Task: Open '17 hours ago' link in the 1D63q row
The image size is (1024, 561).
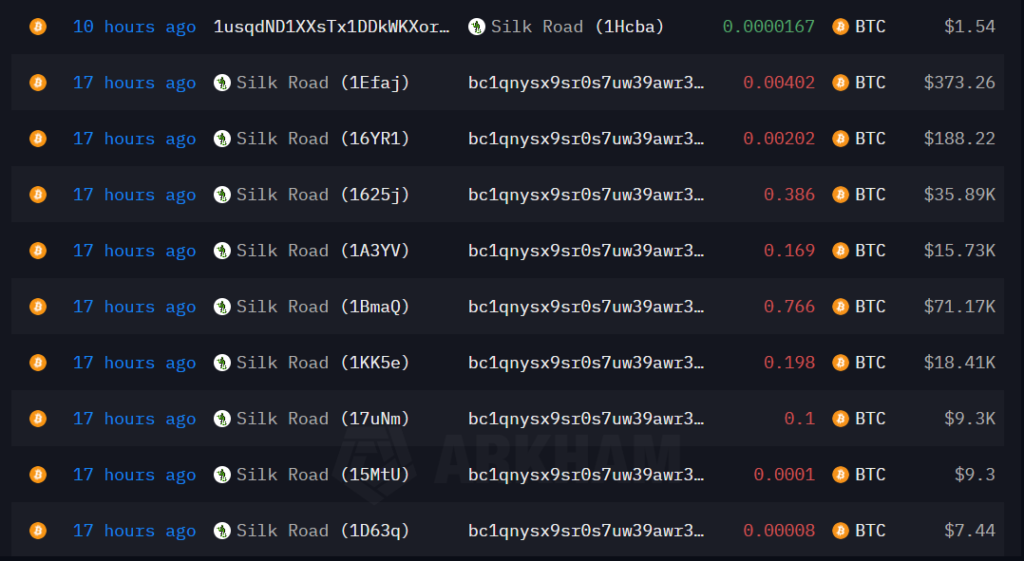Action: pos(135,531)
